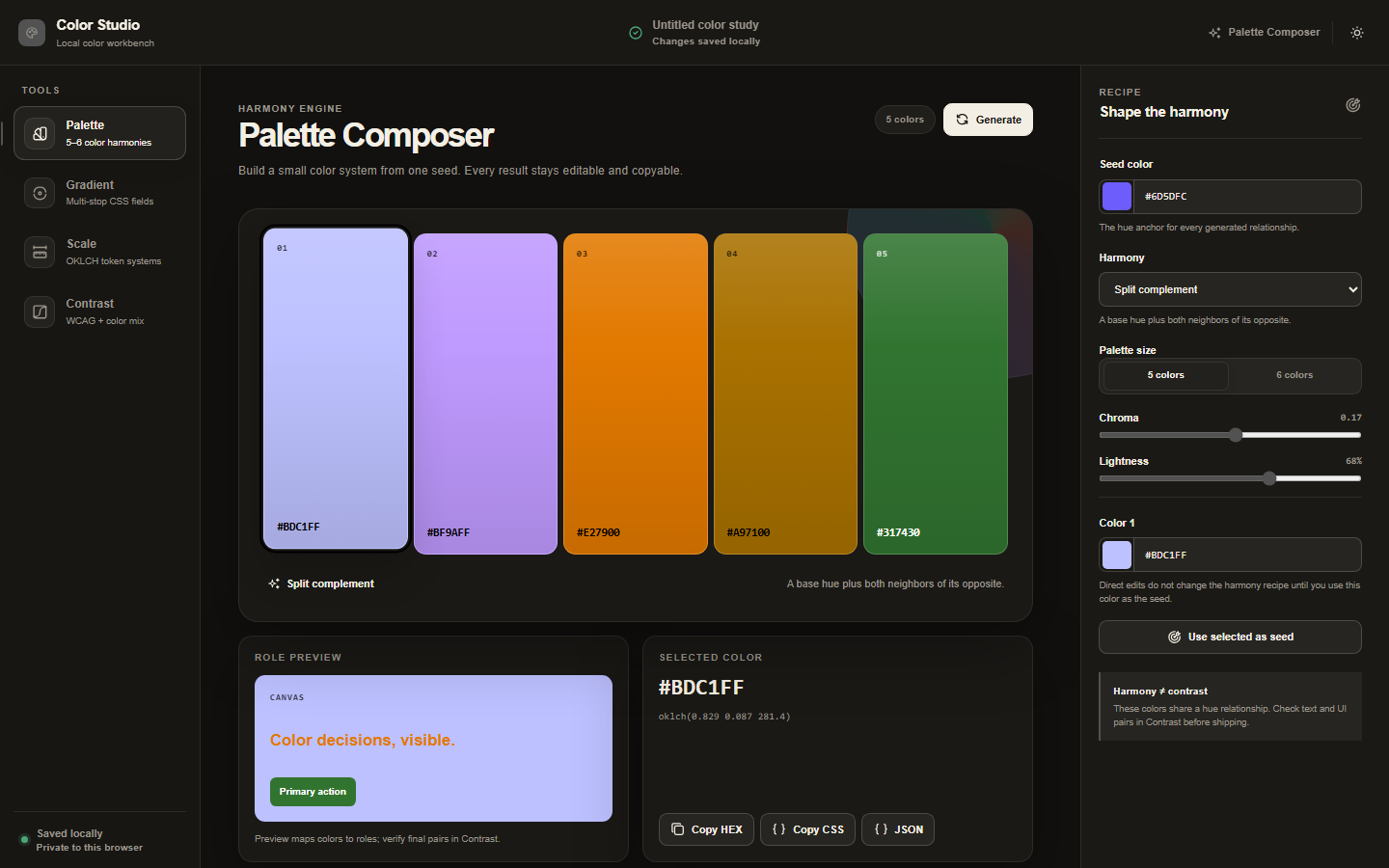Open the Scale OKLCH token systems tool
1389x868 pixels.
pyautogui.click(x=100, y=252)
